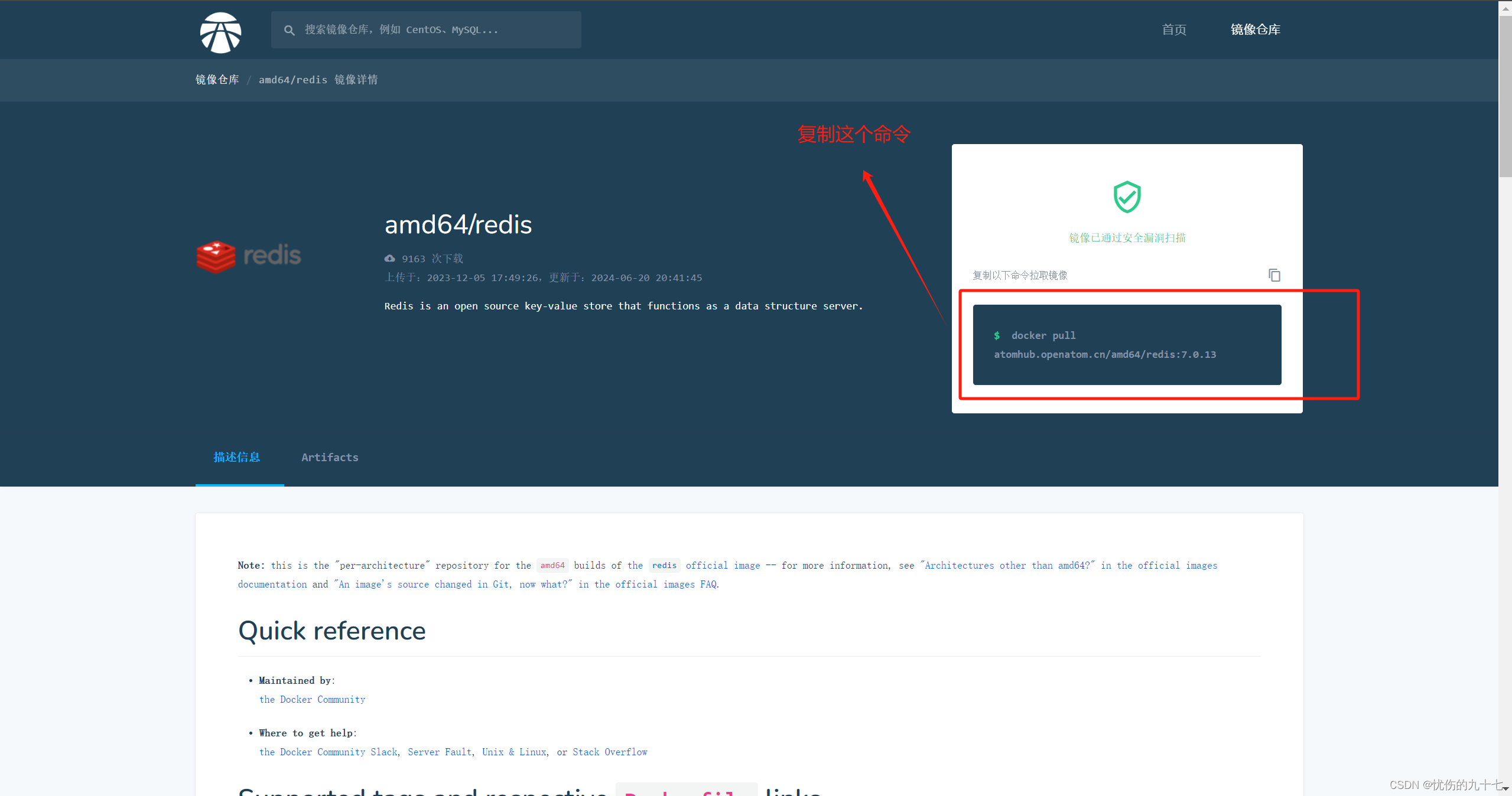Open the 首页 navigation item
The height and width of the screenshot is (796, 1512).
click(x=1173, y=30)
